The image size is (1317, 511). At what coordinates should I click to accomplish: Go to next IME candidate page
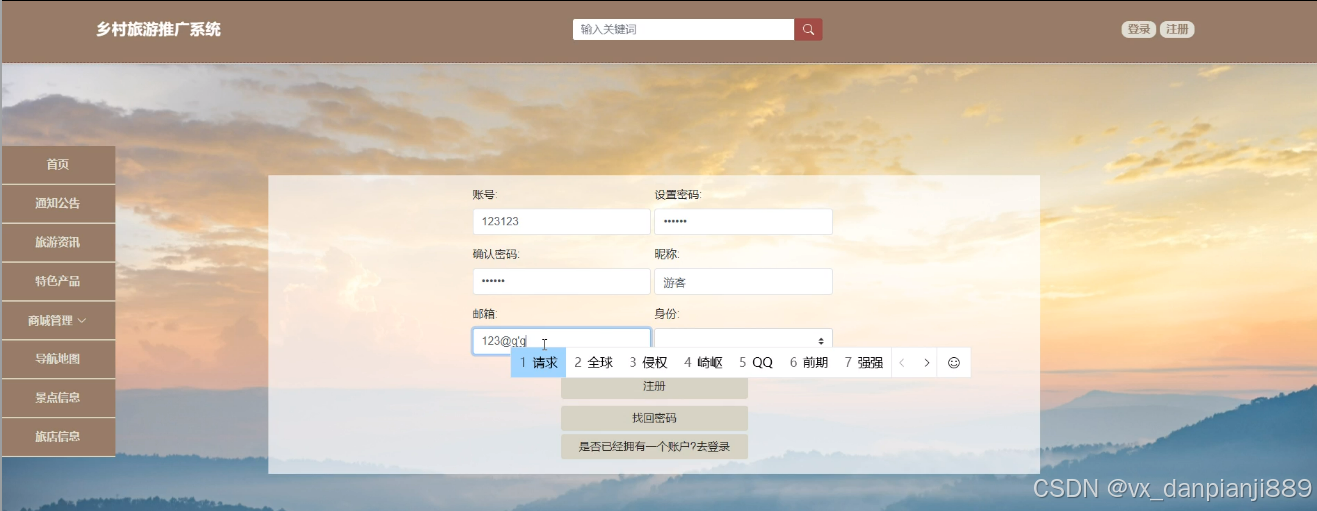tap(927, 363)
